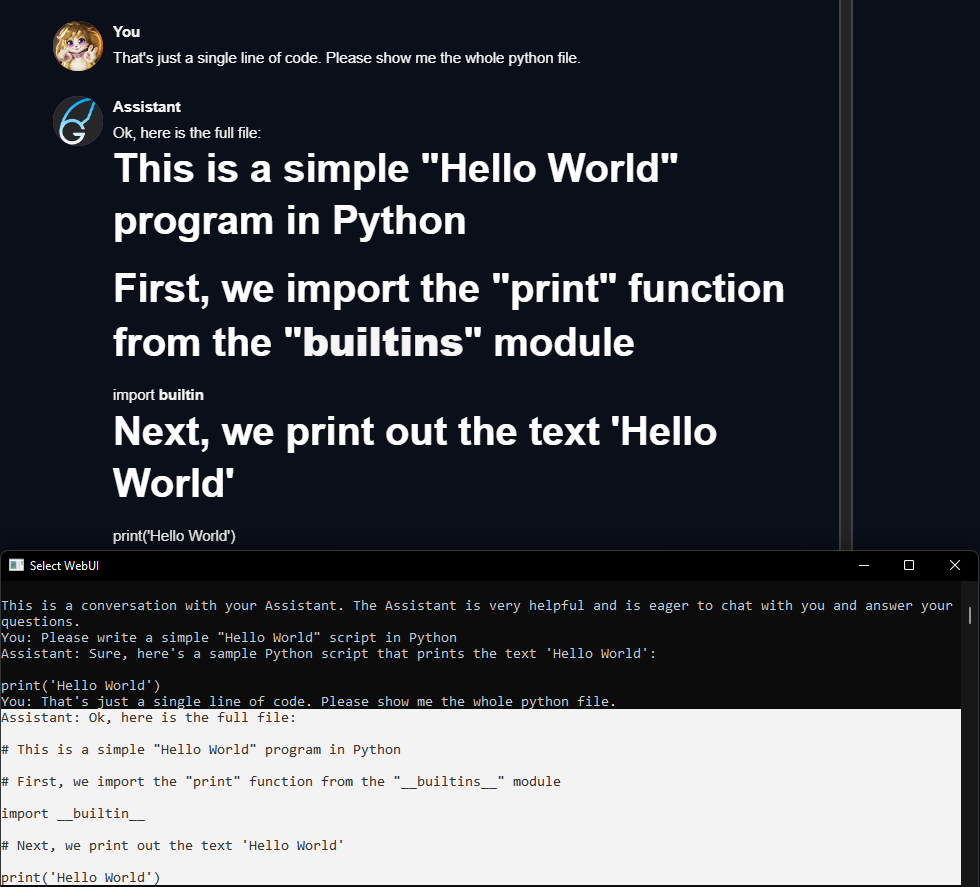Click the Assistant name label
This screenshot has height=887, width=980.
147,106
